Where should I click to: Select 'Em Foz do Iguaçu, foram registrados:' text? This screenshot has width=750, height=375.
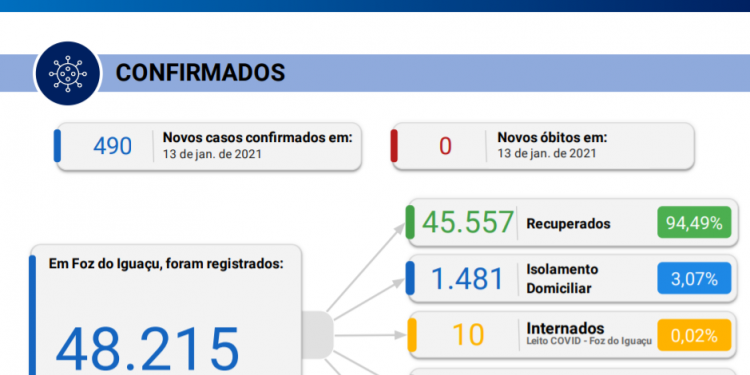(165, 264)
